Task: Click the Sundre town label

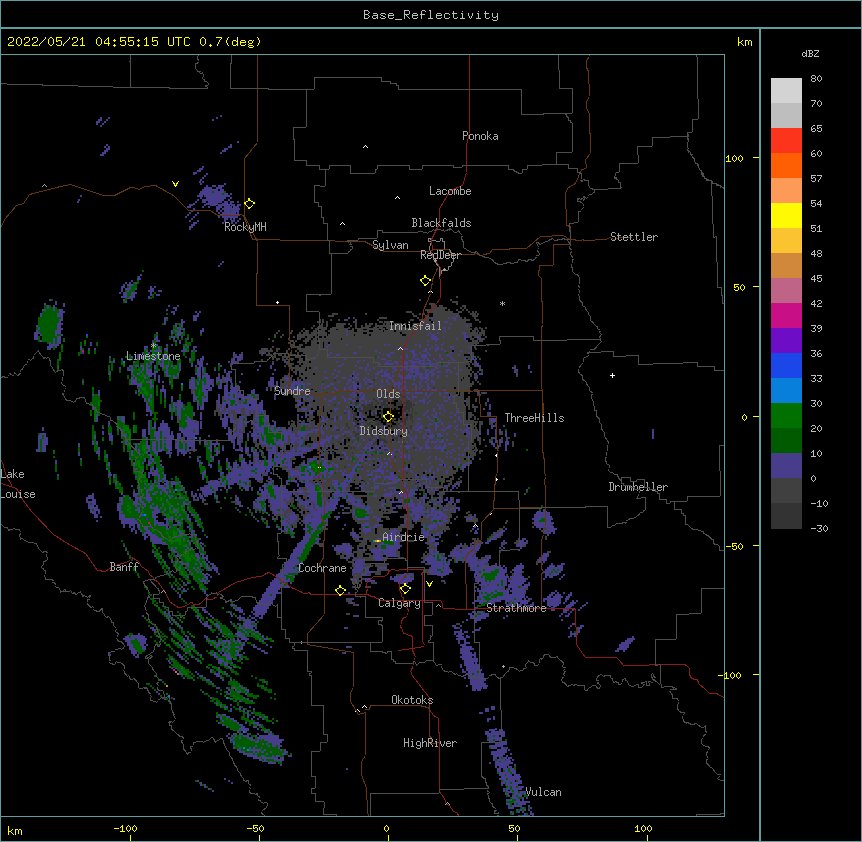Action: tap(292, 391)
